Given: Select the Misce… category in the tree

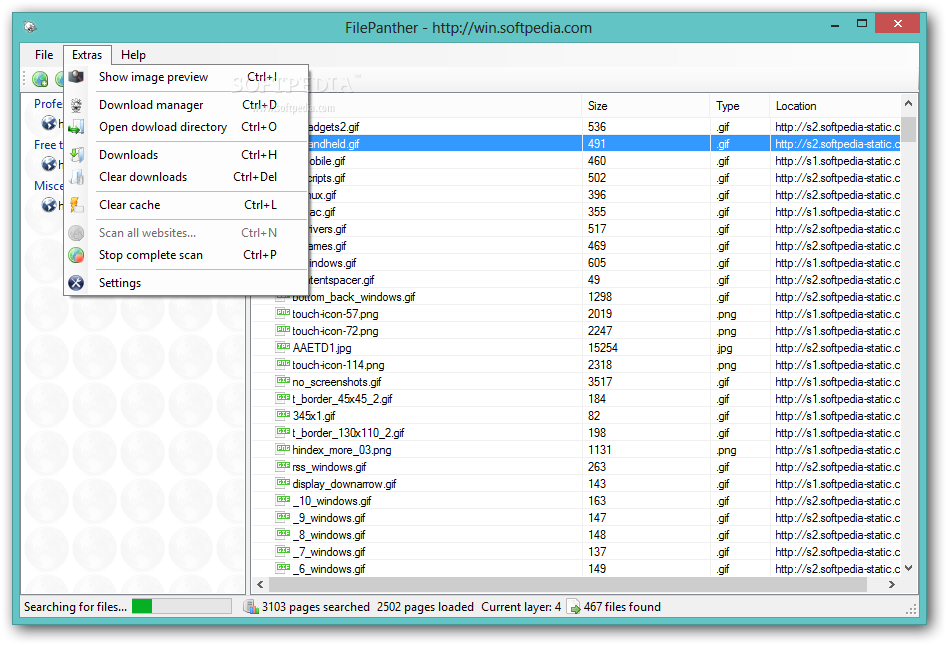Looking at the screenshot, I should (x=48, y=185).
